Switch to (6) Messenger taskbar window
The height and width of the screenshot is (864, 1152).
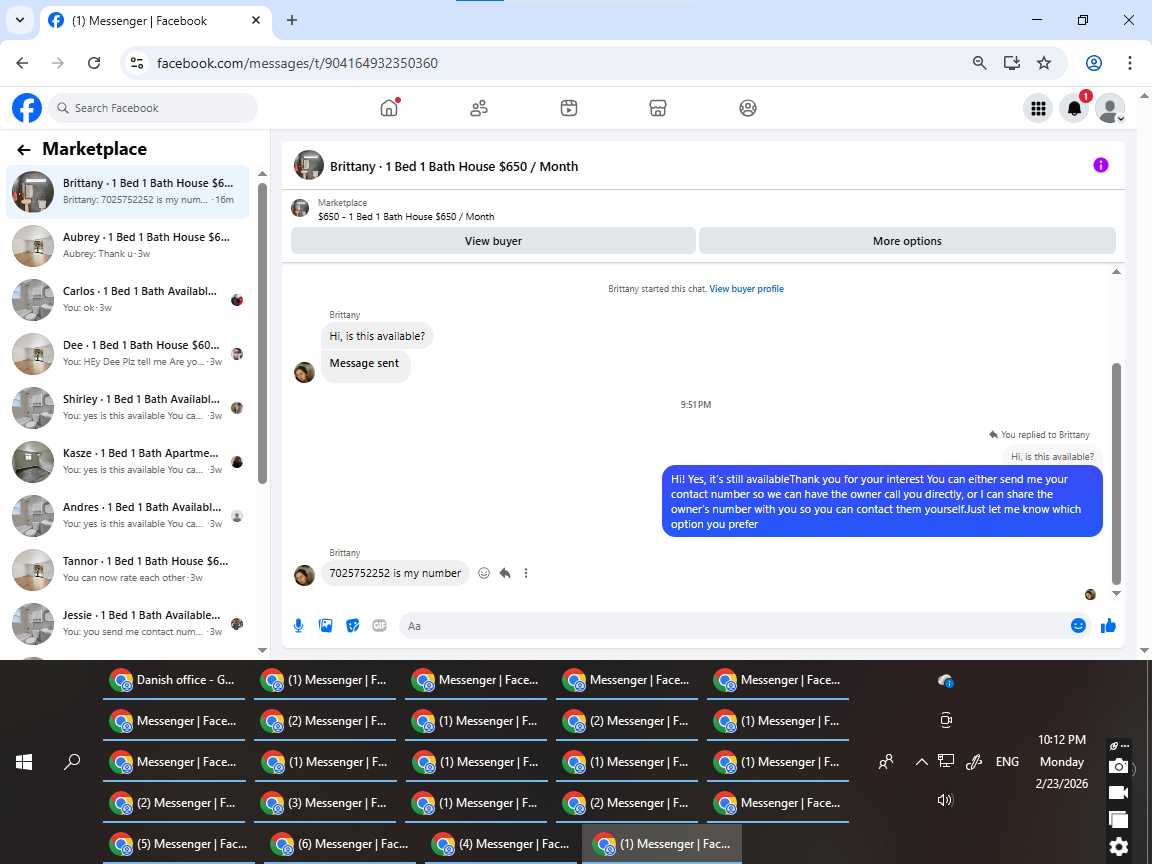pyautogui.click(x=340, y=844)
